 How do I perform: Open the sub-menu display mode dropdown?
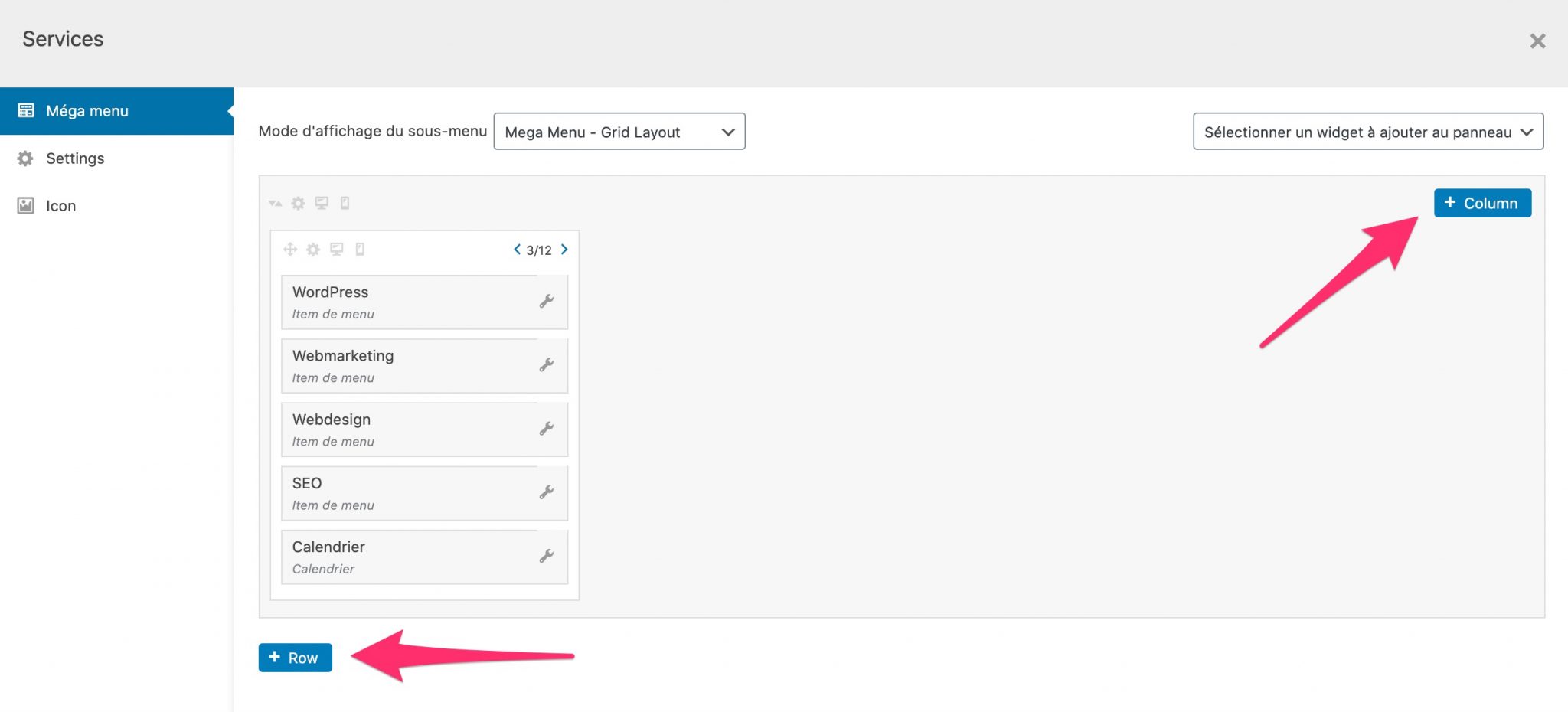pyautogui.click(x=619, y=132)
